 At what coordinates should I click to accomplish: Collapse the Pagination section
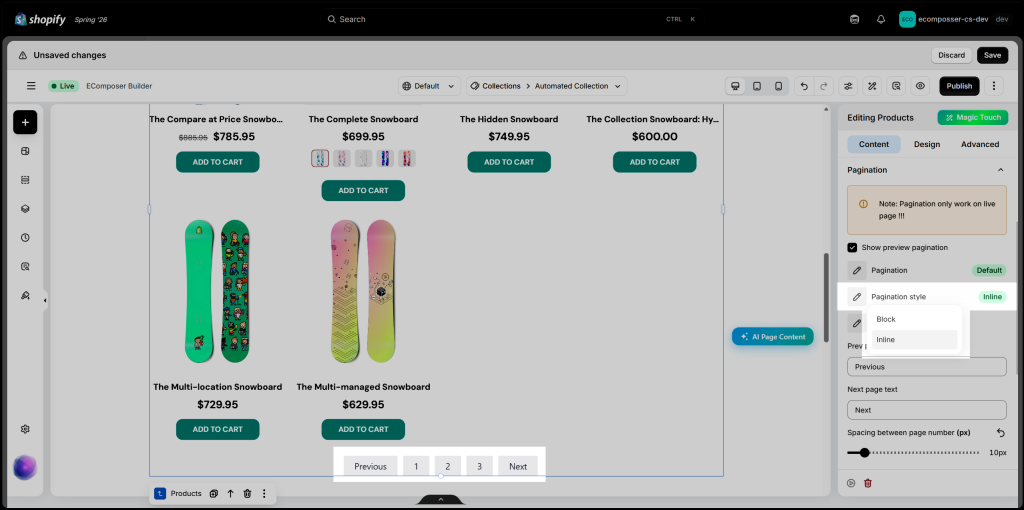coord(1000,170)
